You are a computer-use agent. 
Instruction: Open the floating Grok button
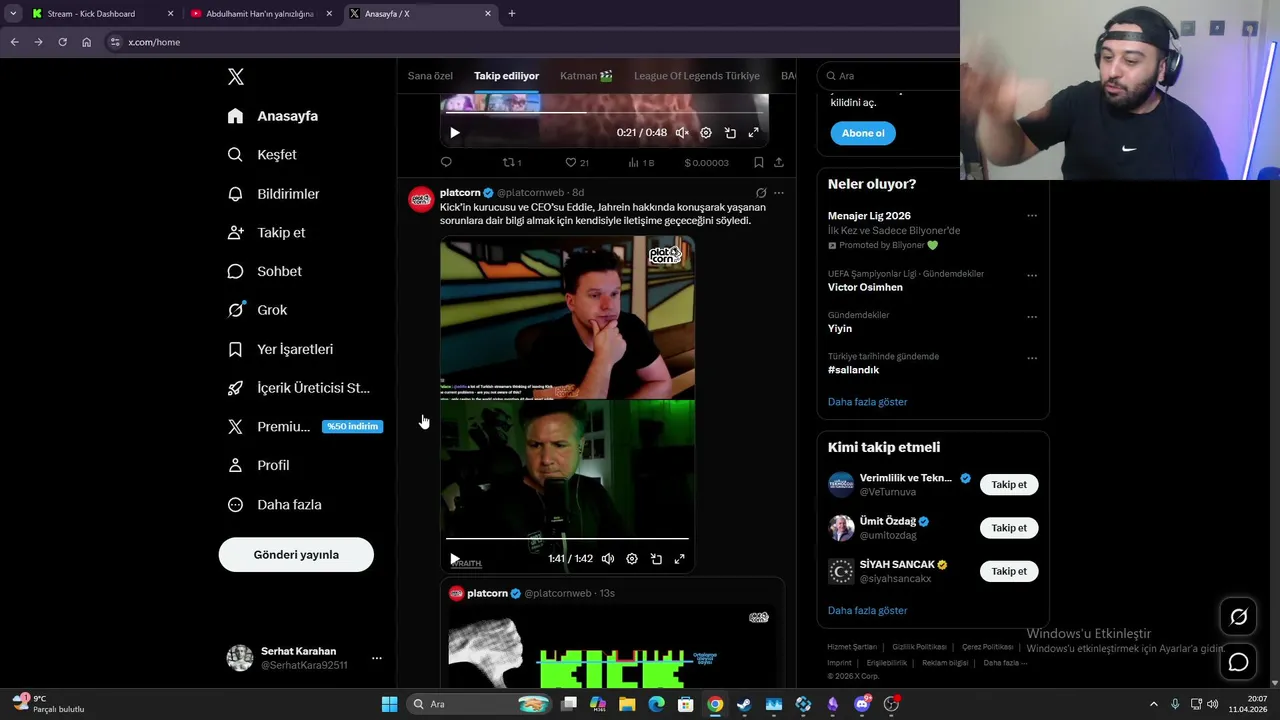1238,617
